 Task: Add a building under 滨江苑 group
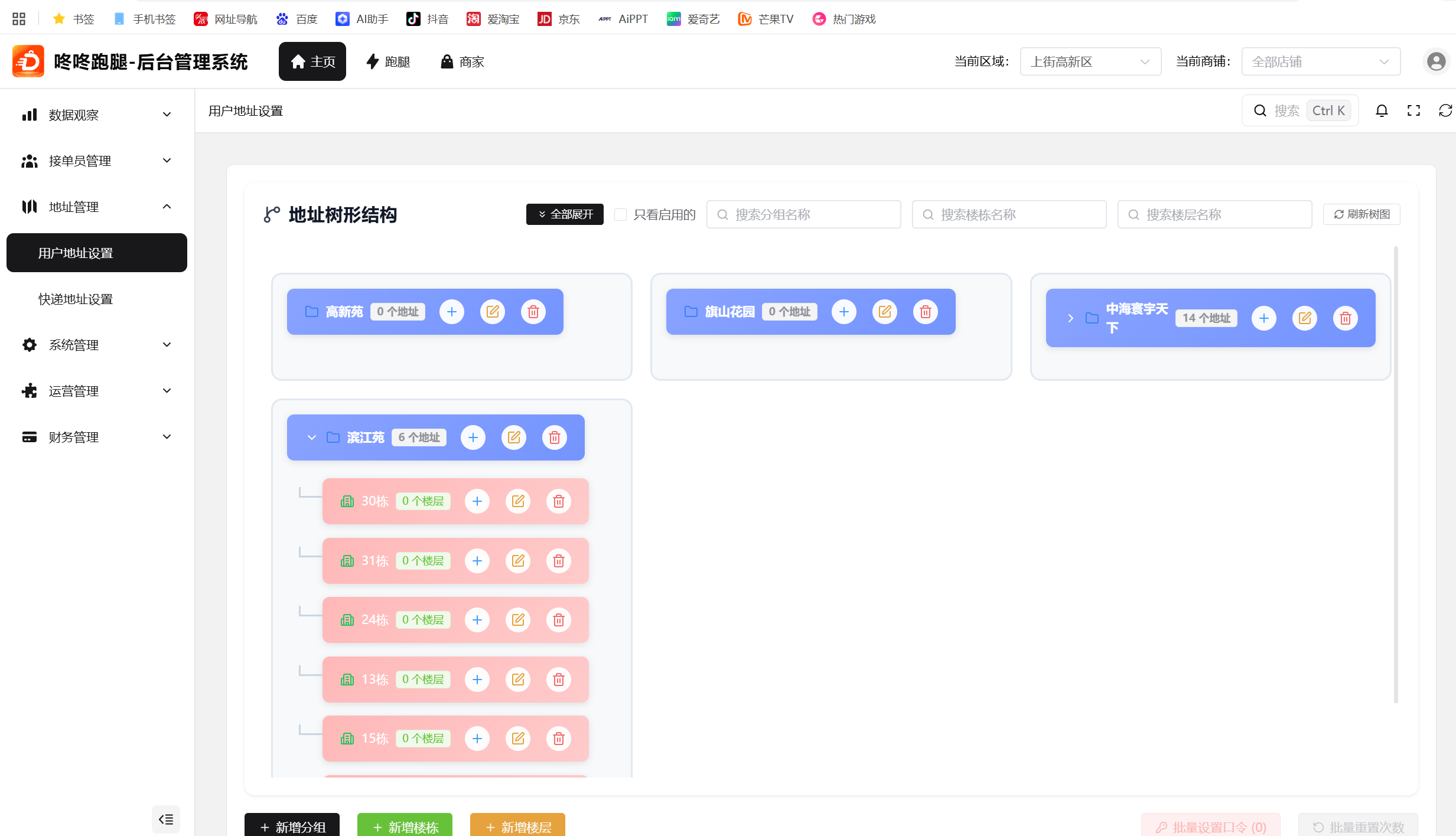pos(473,437)
